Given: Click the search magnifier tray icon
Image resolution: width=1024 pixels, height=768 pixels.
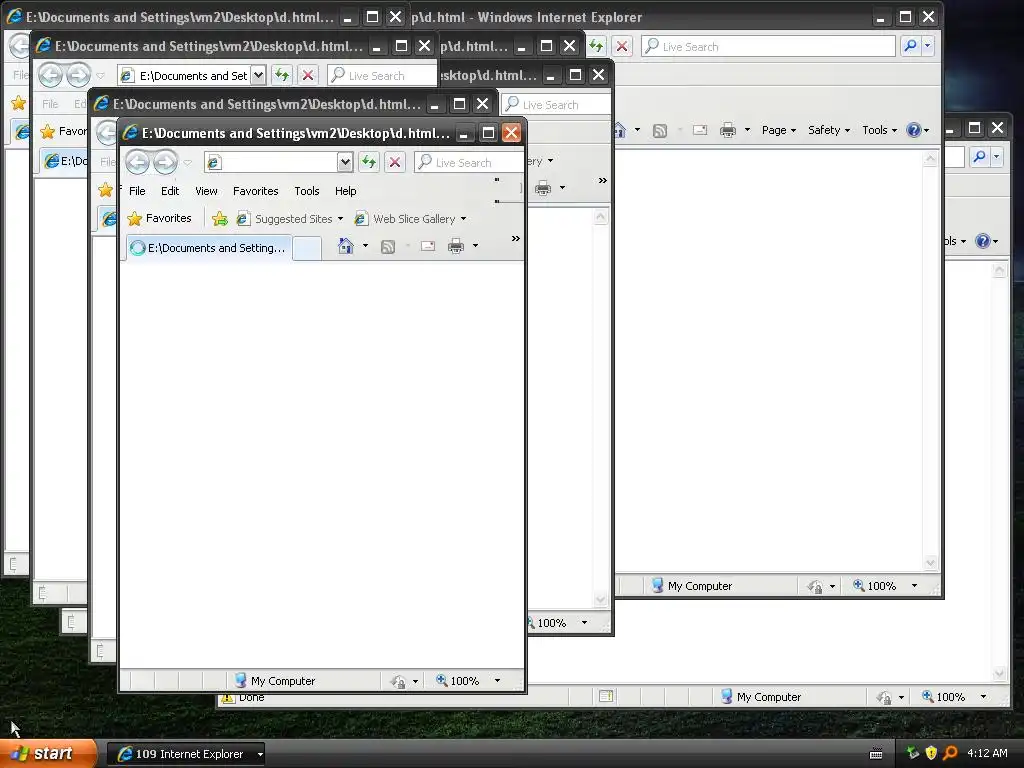Looking at the screenshot, I should tap(950, 753).
